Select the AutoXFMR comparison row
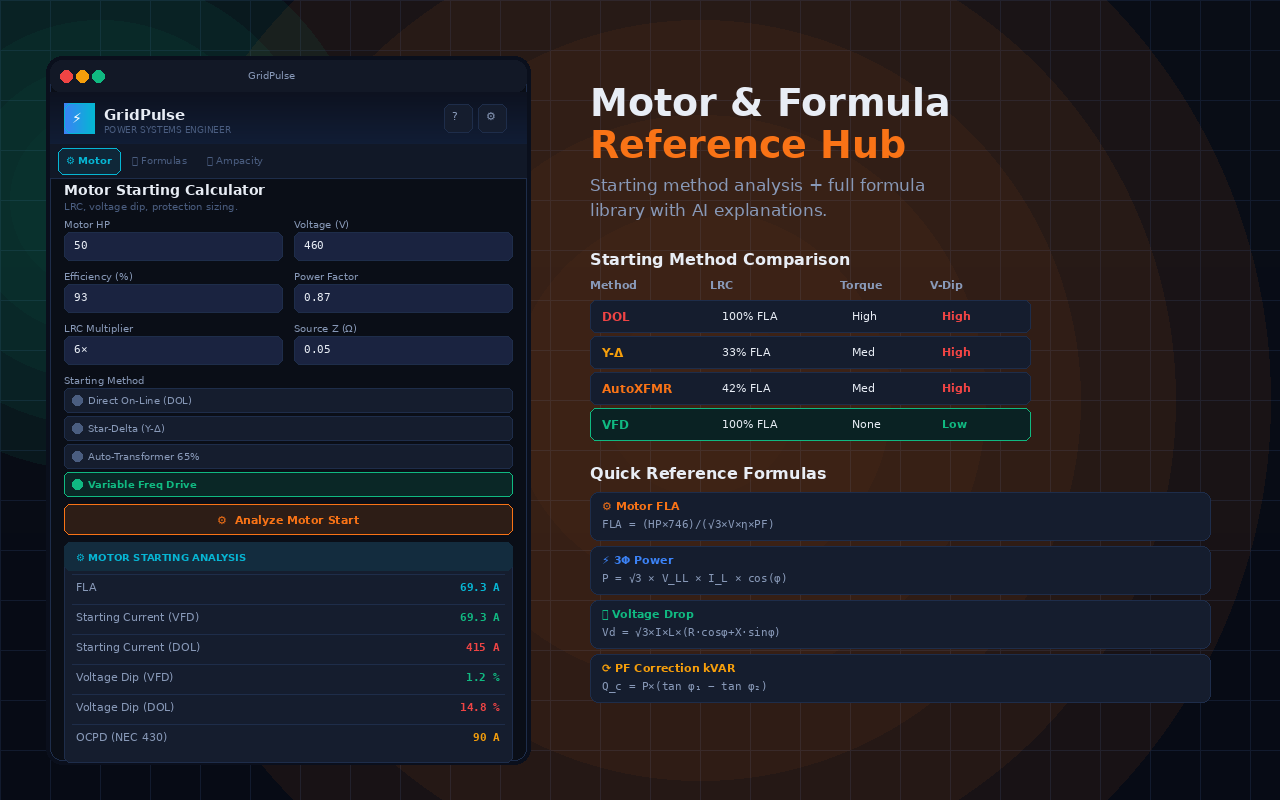Viewport: 1280px width, 800px height. pyautogui.click(x=810, y=388)
